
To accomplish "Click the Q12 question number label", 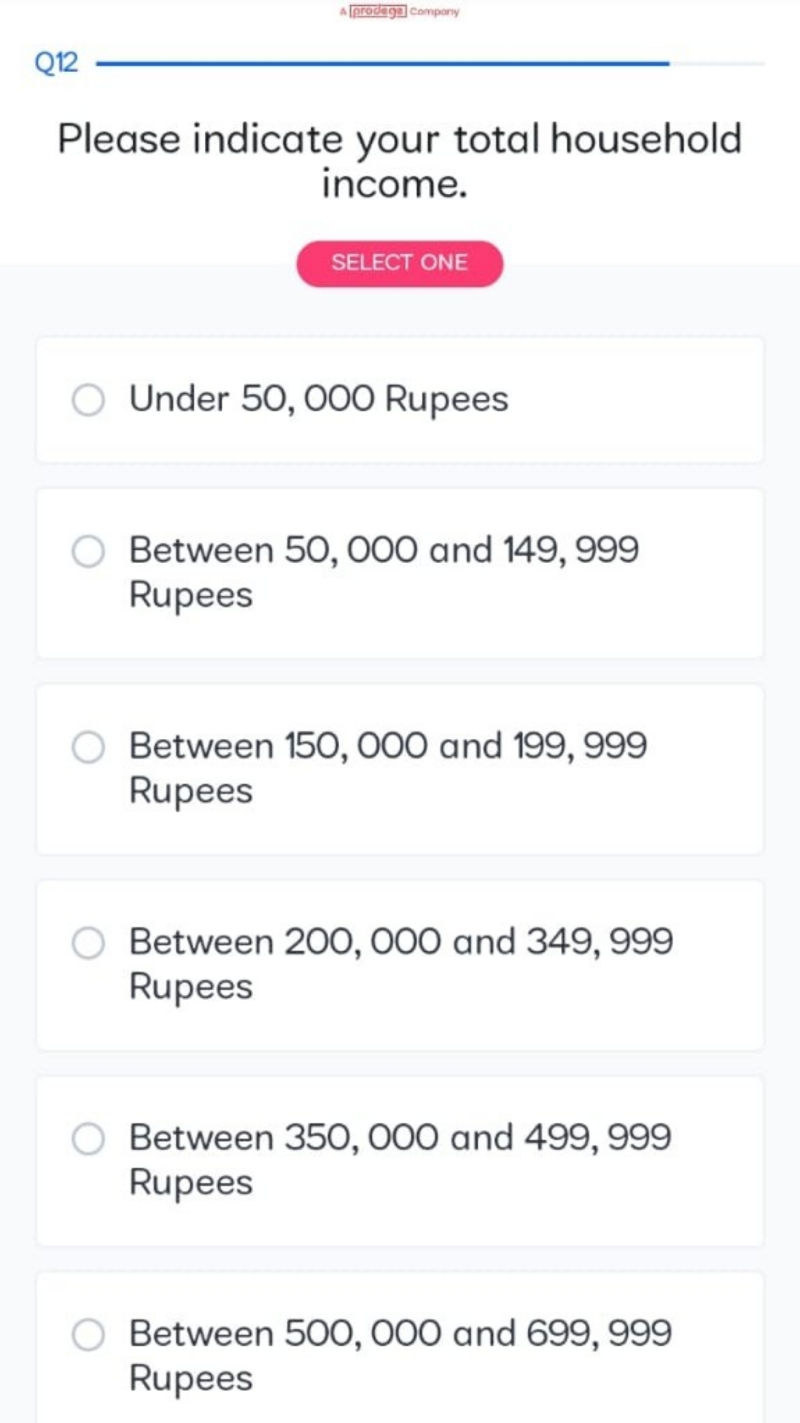I will (x=56, y=64).
